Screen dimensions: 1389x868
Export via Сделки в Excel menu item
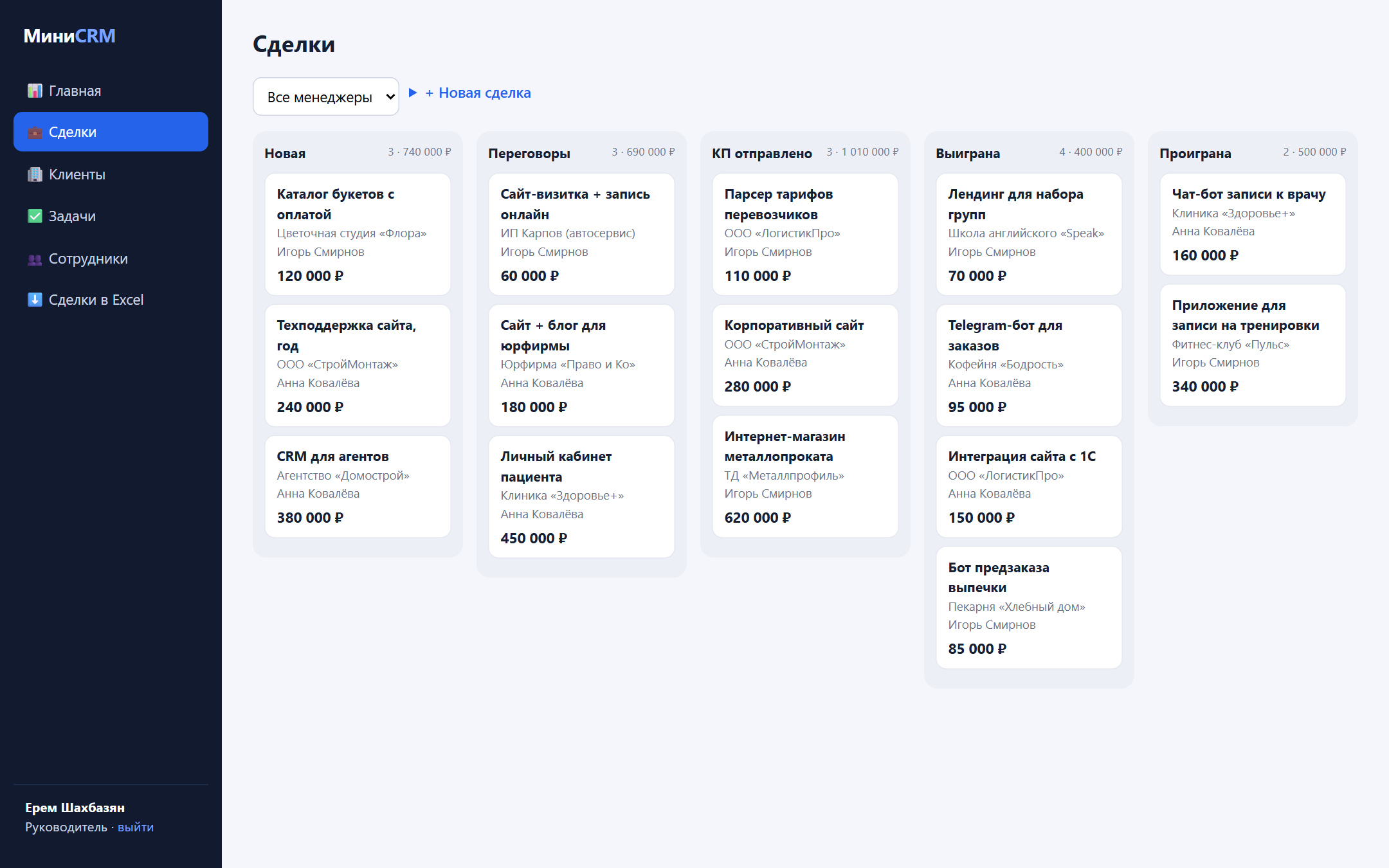pos(111,300)
